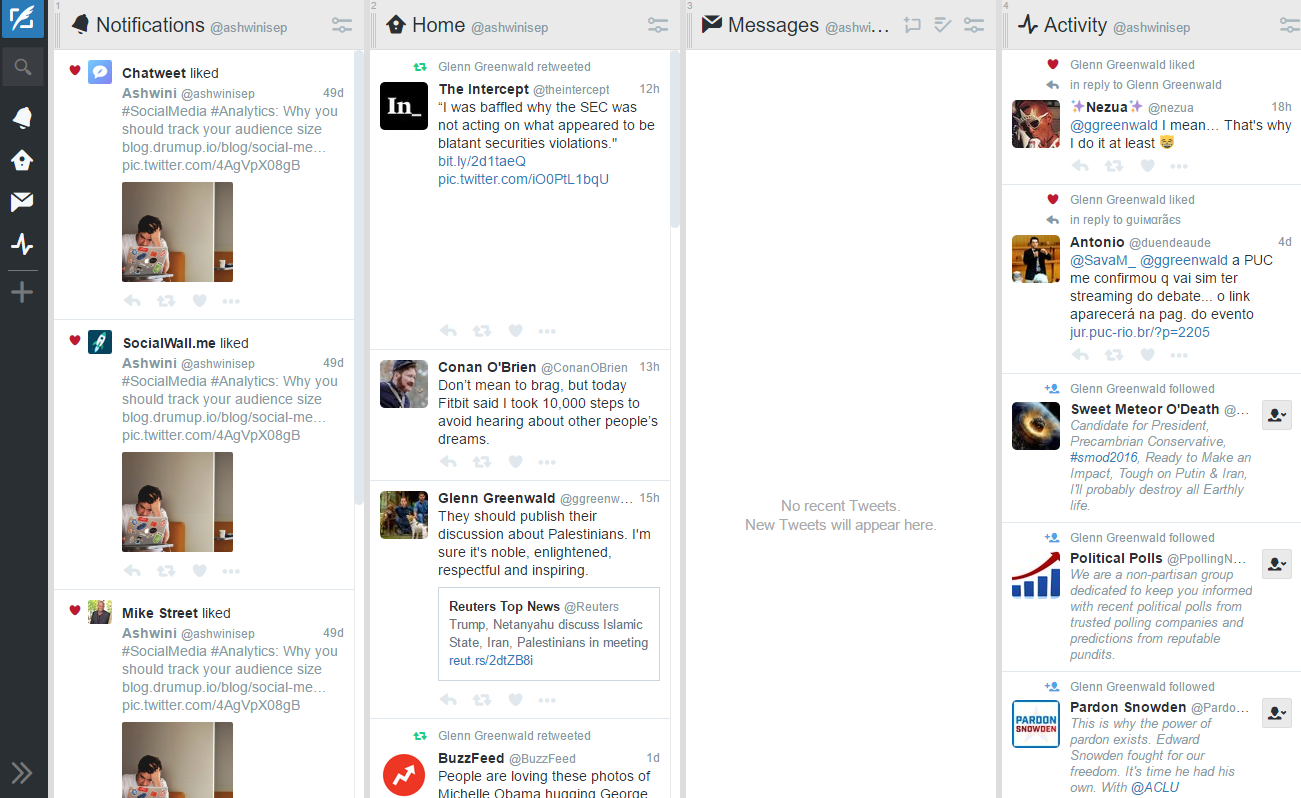Image resolution: width=1301 pixels, height=798 pixels.
Task: Open more options on The Intercept tweet
Action: pyautogui.click(x=547, y=331)
